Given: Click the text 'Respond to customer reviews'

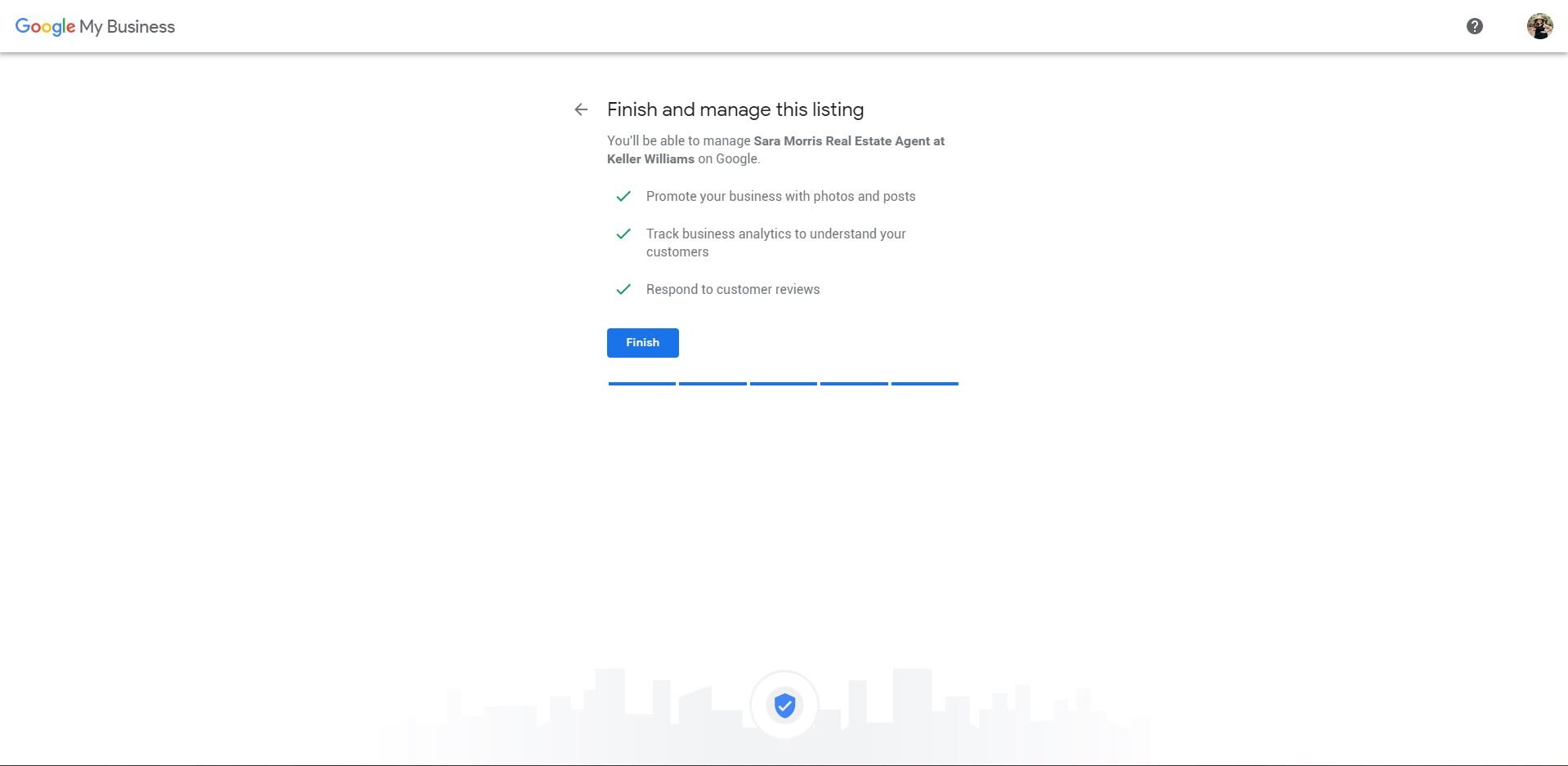Looking at the screenshot, I should (733, 289).
